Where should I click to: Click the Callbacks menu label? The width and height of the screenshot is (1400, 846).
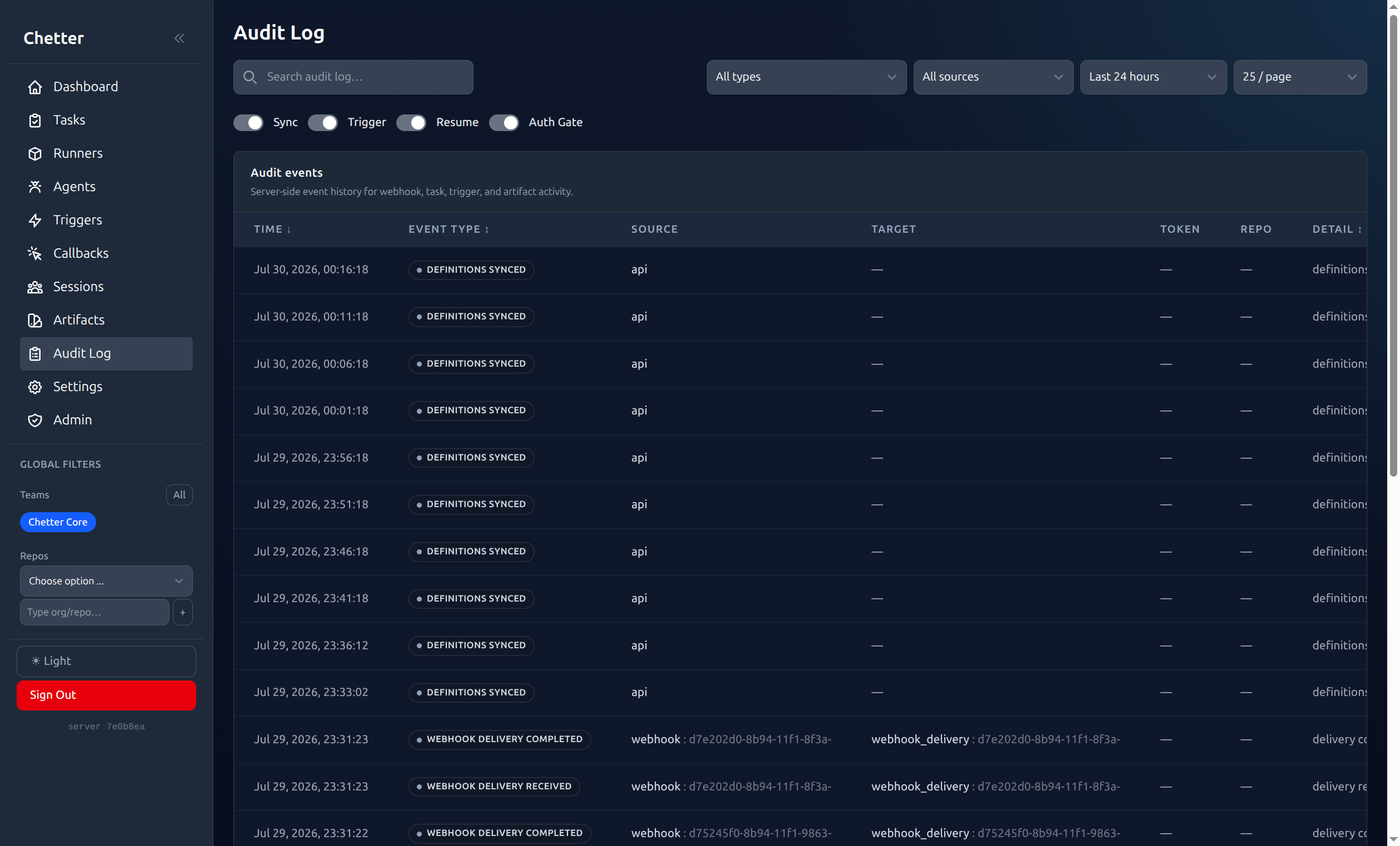(81, 253)
